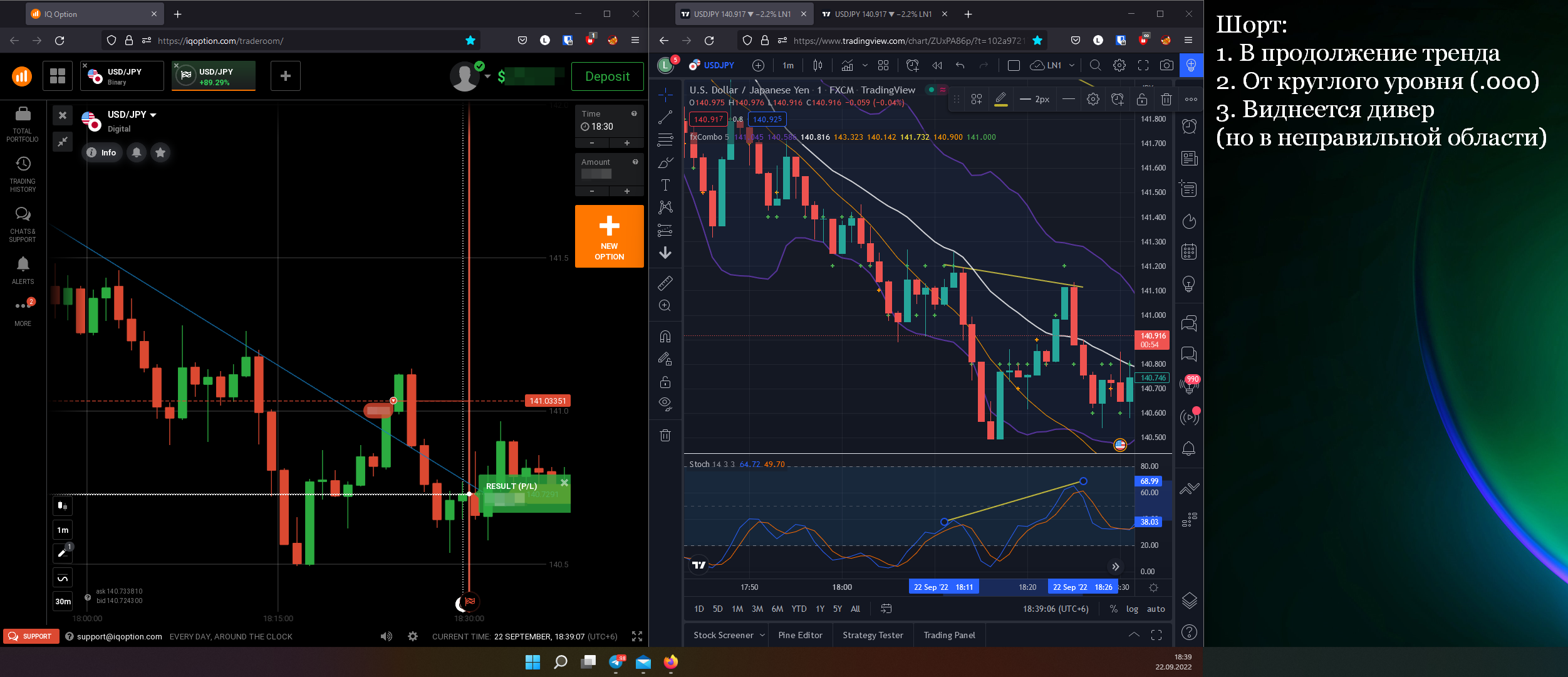This screenshot has width=1568, height=677.
Task: Add a new asset tab in IQ Option
Action: (285, 76)
